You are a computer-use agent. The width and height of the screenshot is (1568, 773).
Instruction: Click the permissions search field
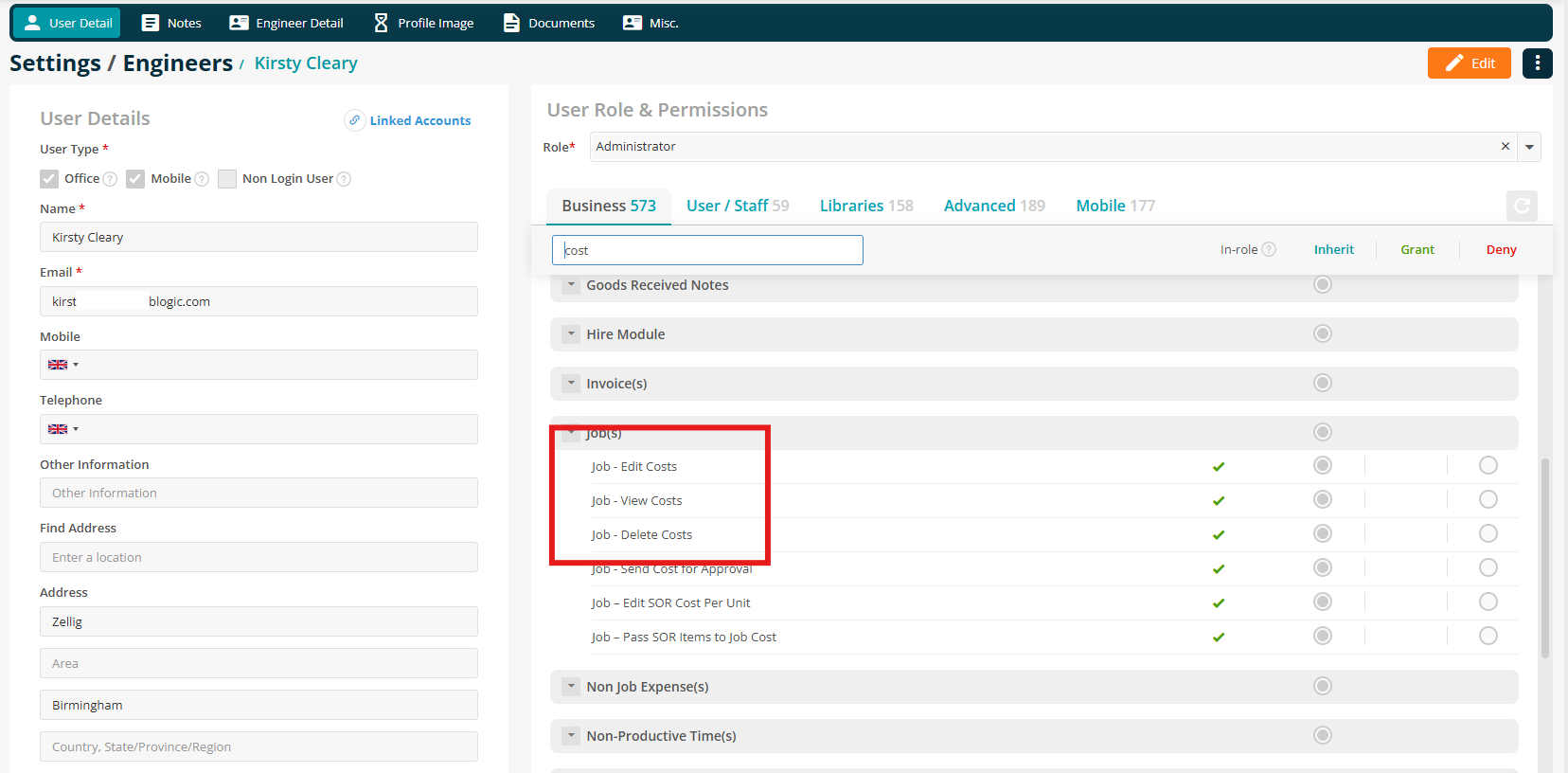(707, 250)
